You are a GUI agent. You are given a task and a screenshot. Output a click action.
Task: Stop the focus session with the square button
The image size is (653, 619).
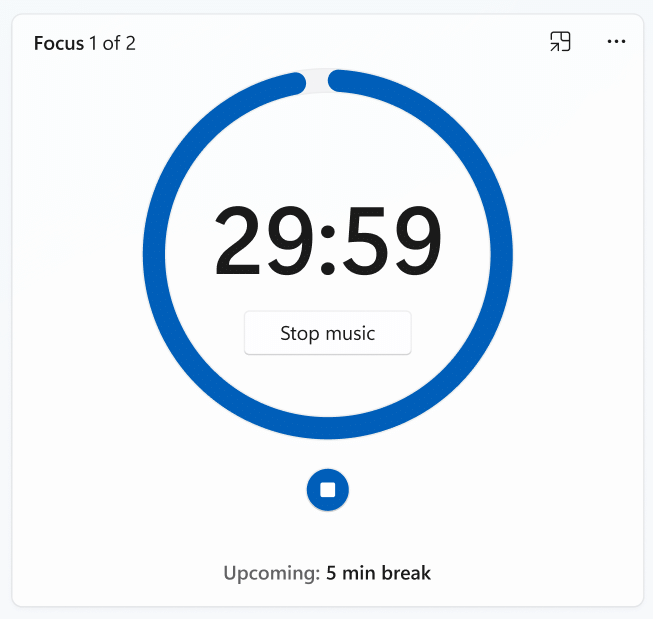pyautogui.click(x=328, y=490)
